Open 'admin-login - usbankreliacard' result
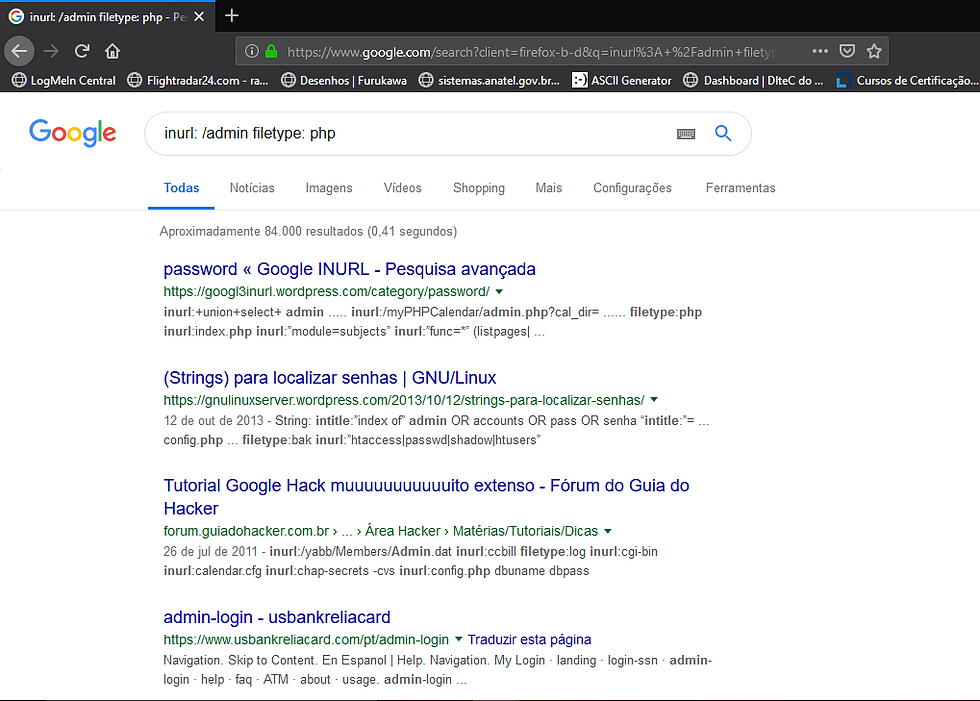Viewport: 980px width, 701px height. coord(277,617)
